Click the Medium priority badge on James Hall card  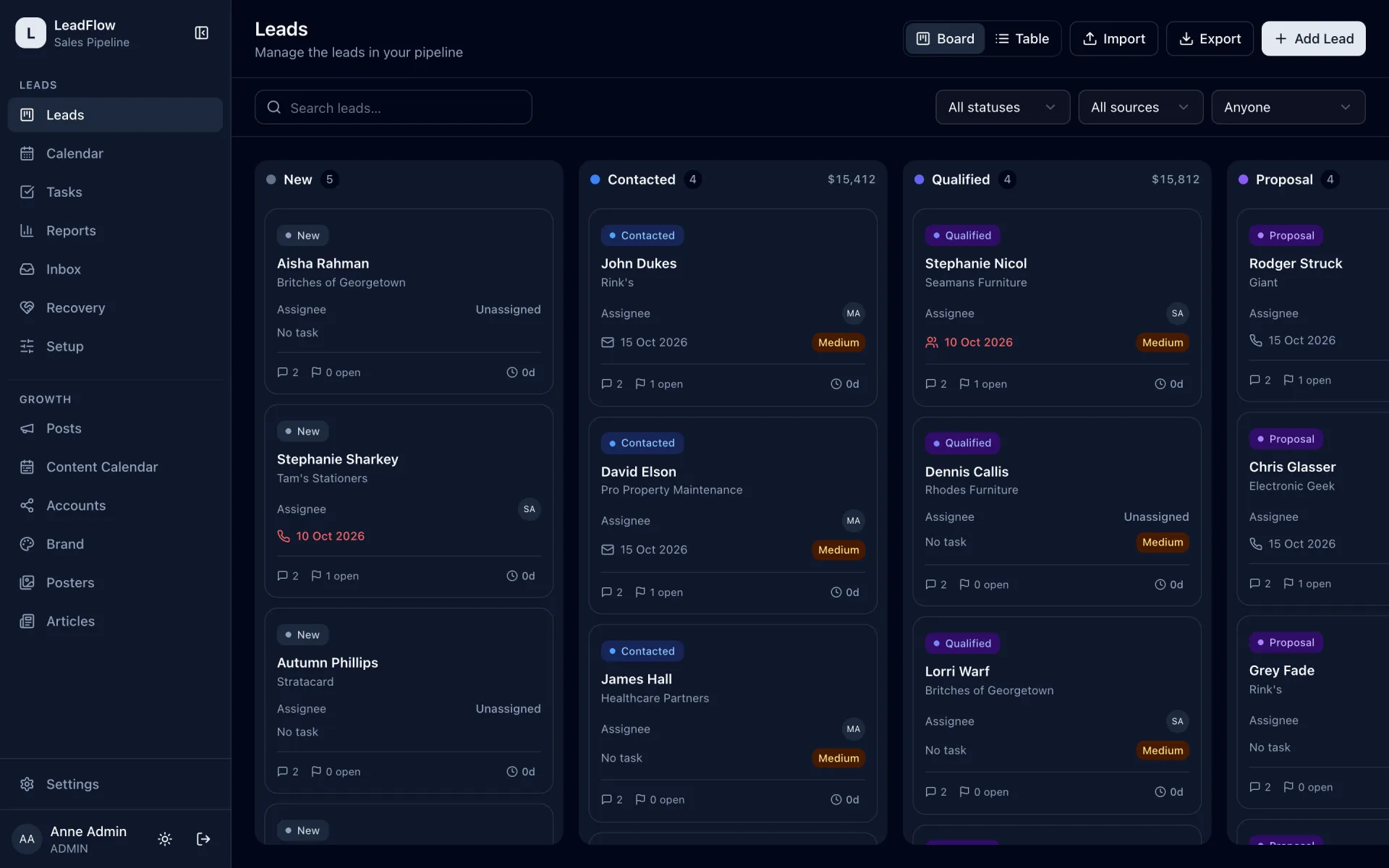(x=838, y=758)
